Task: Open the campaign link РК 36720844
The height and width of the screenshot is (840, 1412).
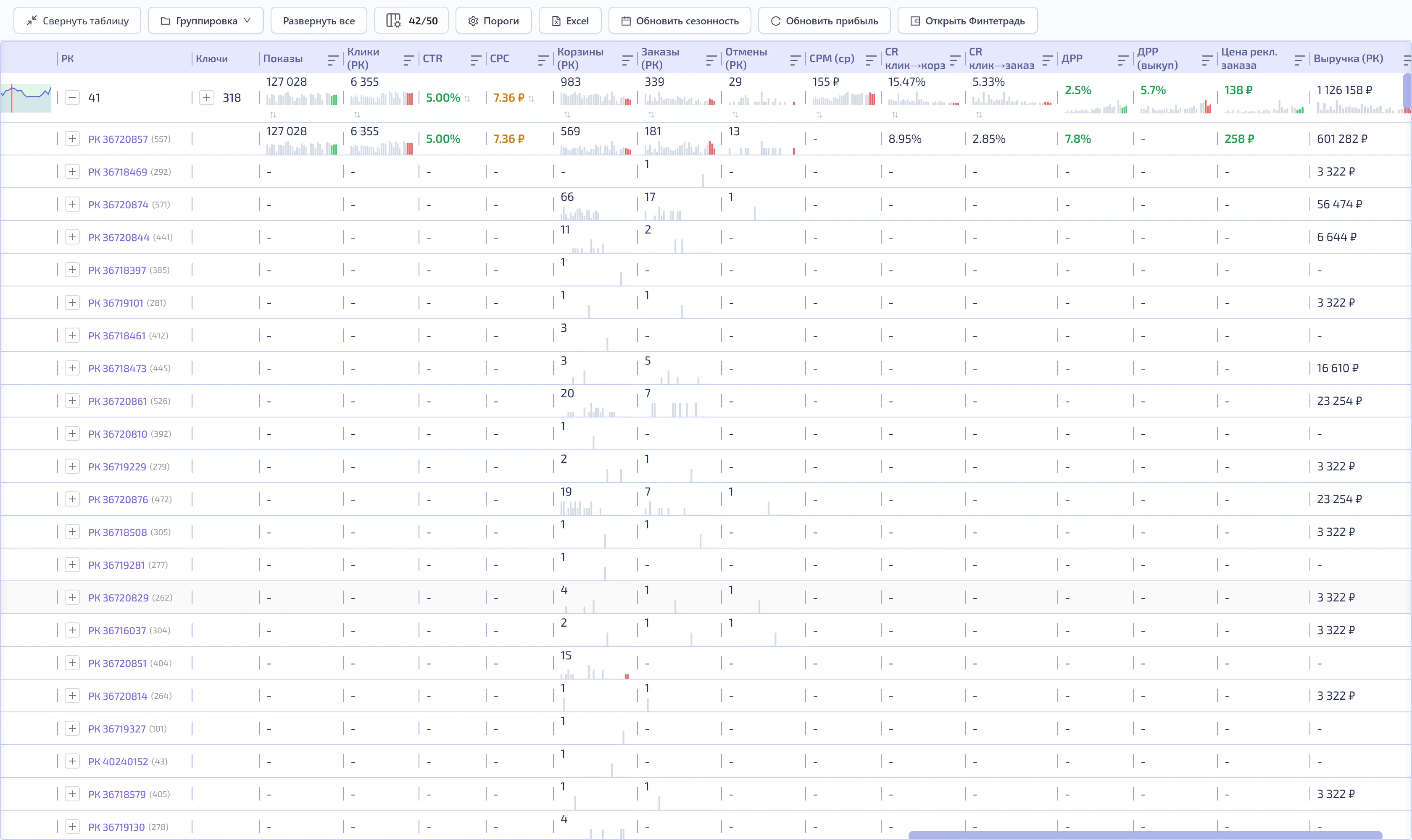Action: (119, 238)
